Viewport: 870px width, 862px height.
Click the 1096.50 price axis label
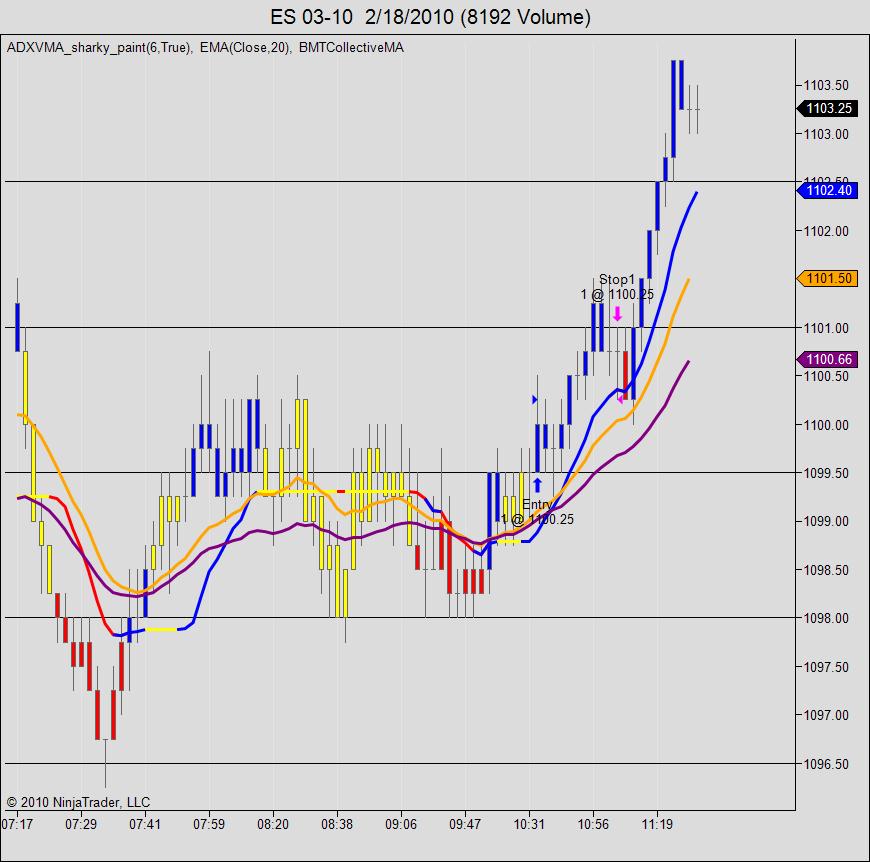pyautogui.click(x=826, y=764)
